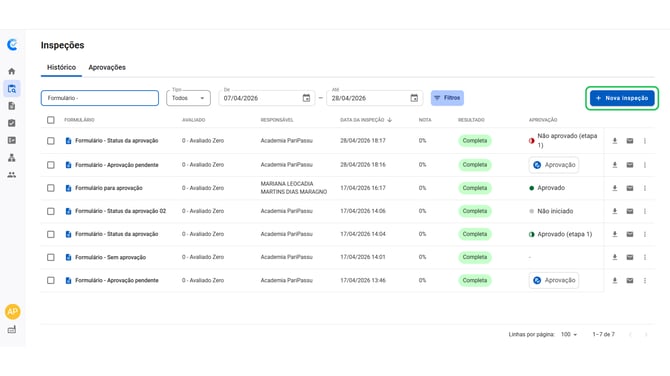Open the Home icon in sidebar

click(12, 71)
